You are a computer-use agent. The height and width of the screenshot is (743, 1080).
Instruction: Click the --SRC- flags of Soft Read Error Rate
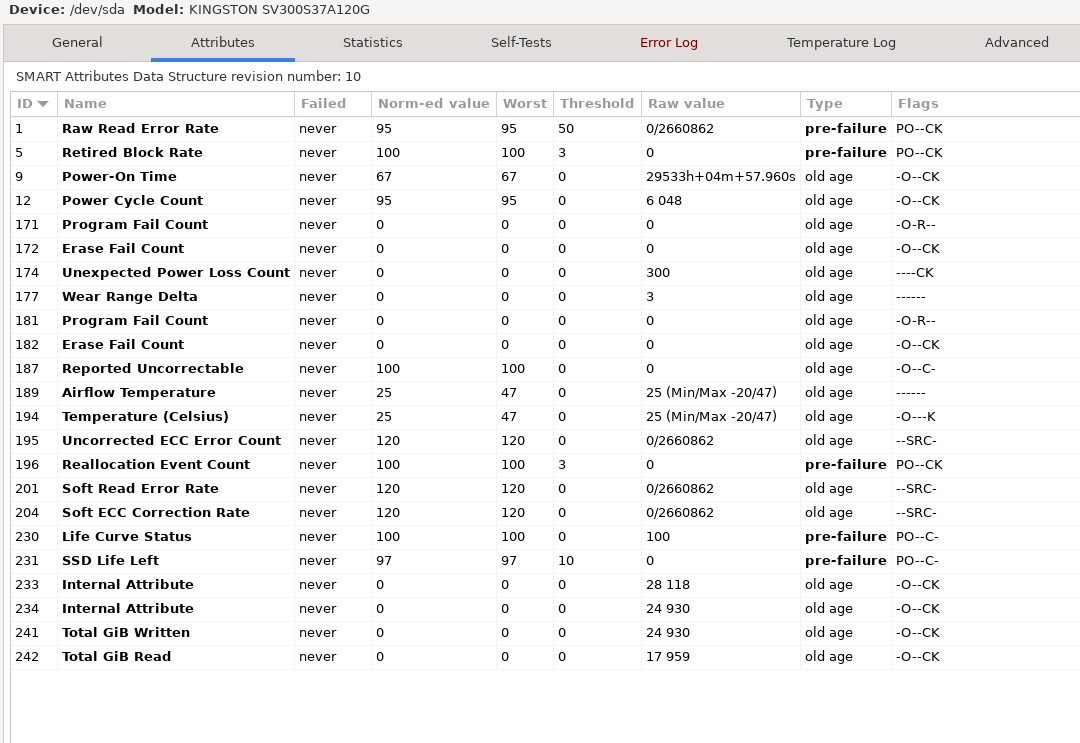point(916,489)
